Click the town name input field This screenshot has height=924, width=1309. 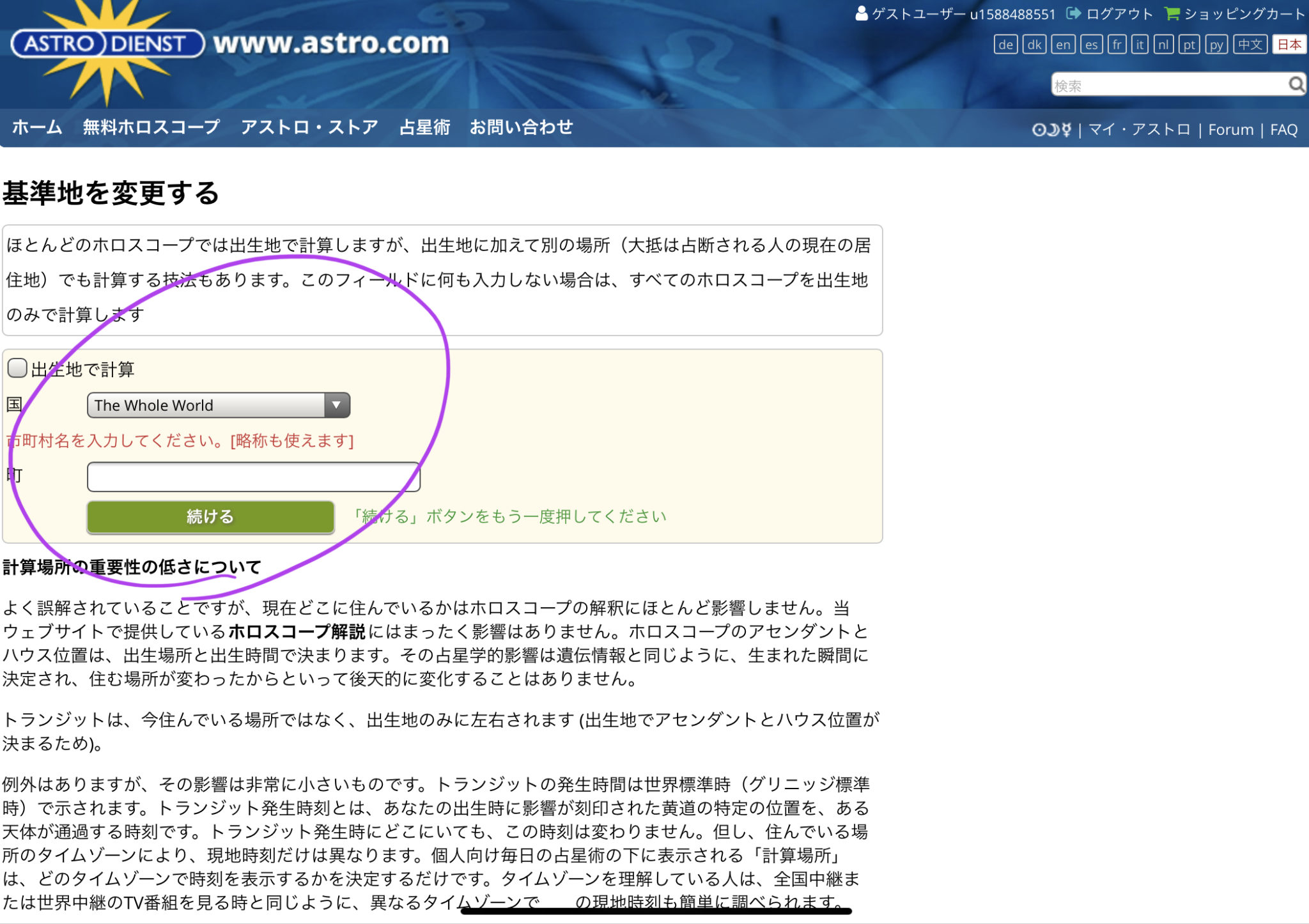253,476
